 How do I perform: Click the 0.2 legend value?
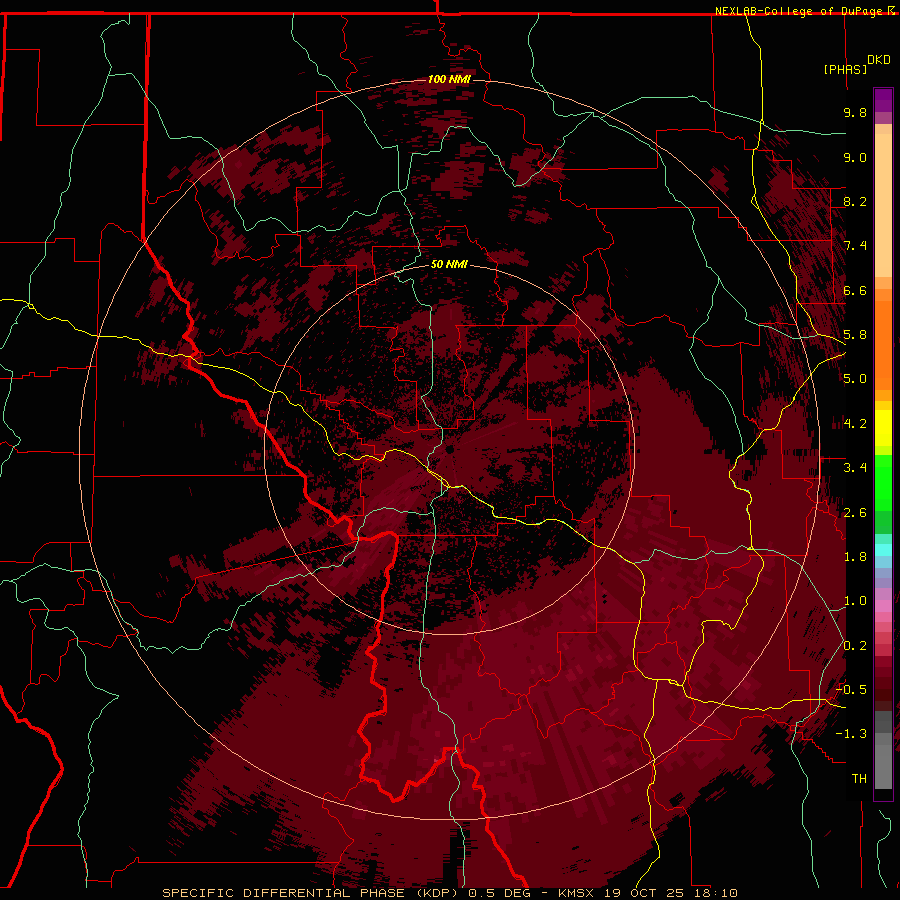pyautogui.click(x=855, y=646)
